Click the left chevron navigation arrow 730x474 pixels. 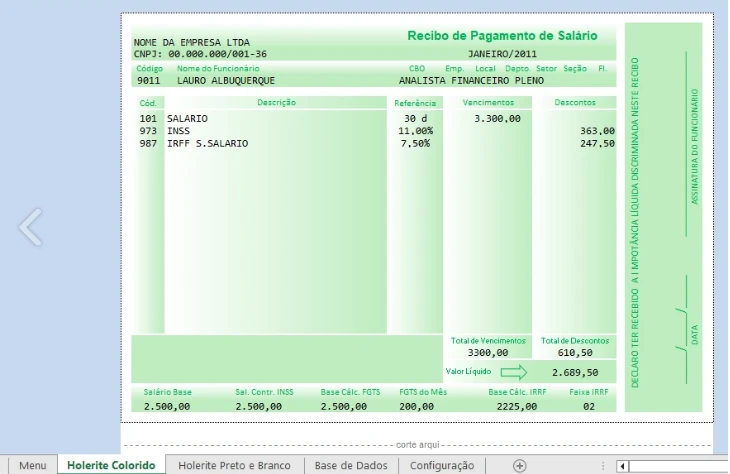(31, 228)
